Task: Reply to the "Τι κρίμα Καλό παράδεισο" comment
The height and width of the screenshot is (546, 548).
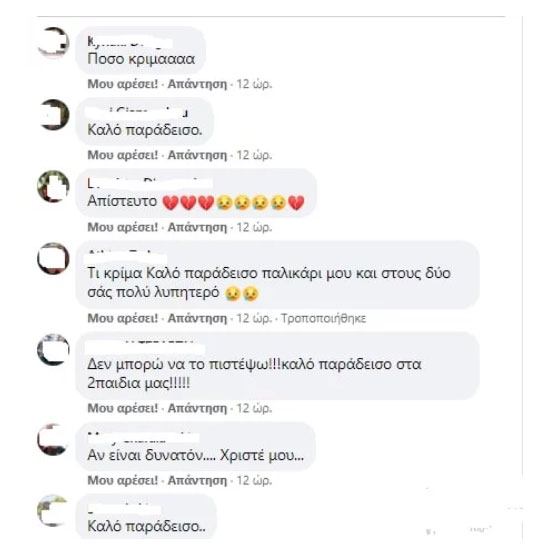Action: [197, 318]
